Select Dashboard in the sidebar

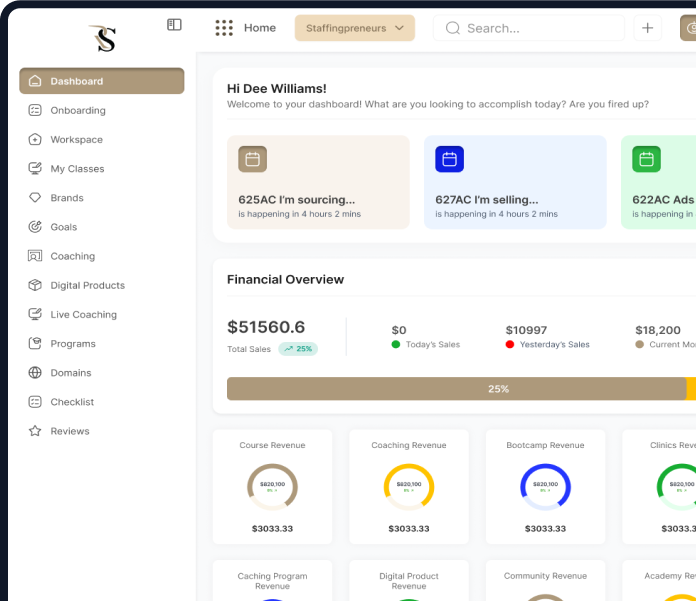click(102, 81)
